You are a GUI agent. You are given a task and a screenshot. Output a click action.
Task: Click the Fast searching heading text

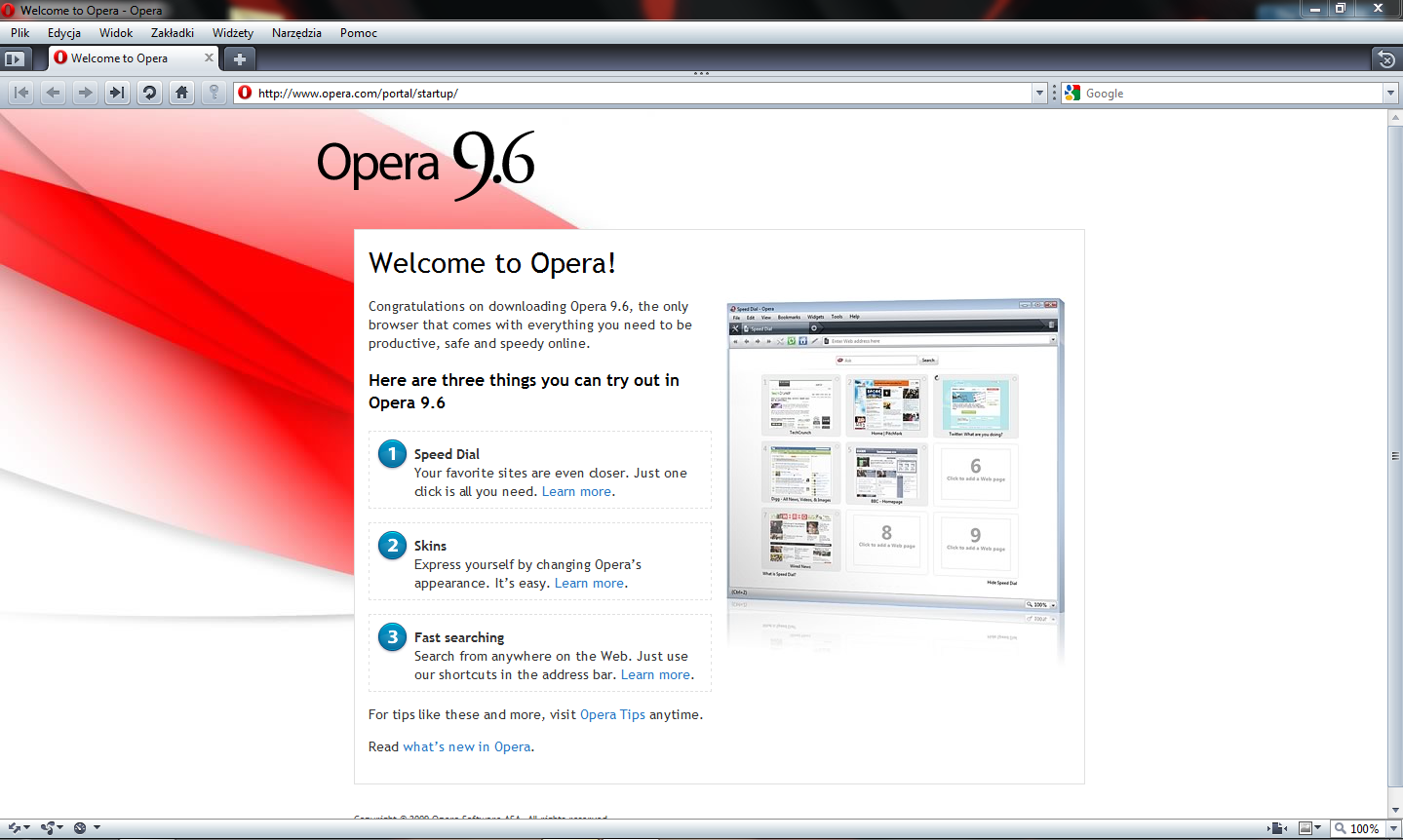click(459, 637)
